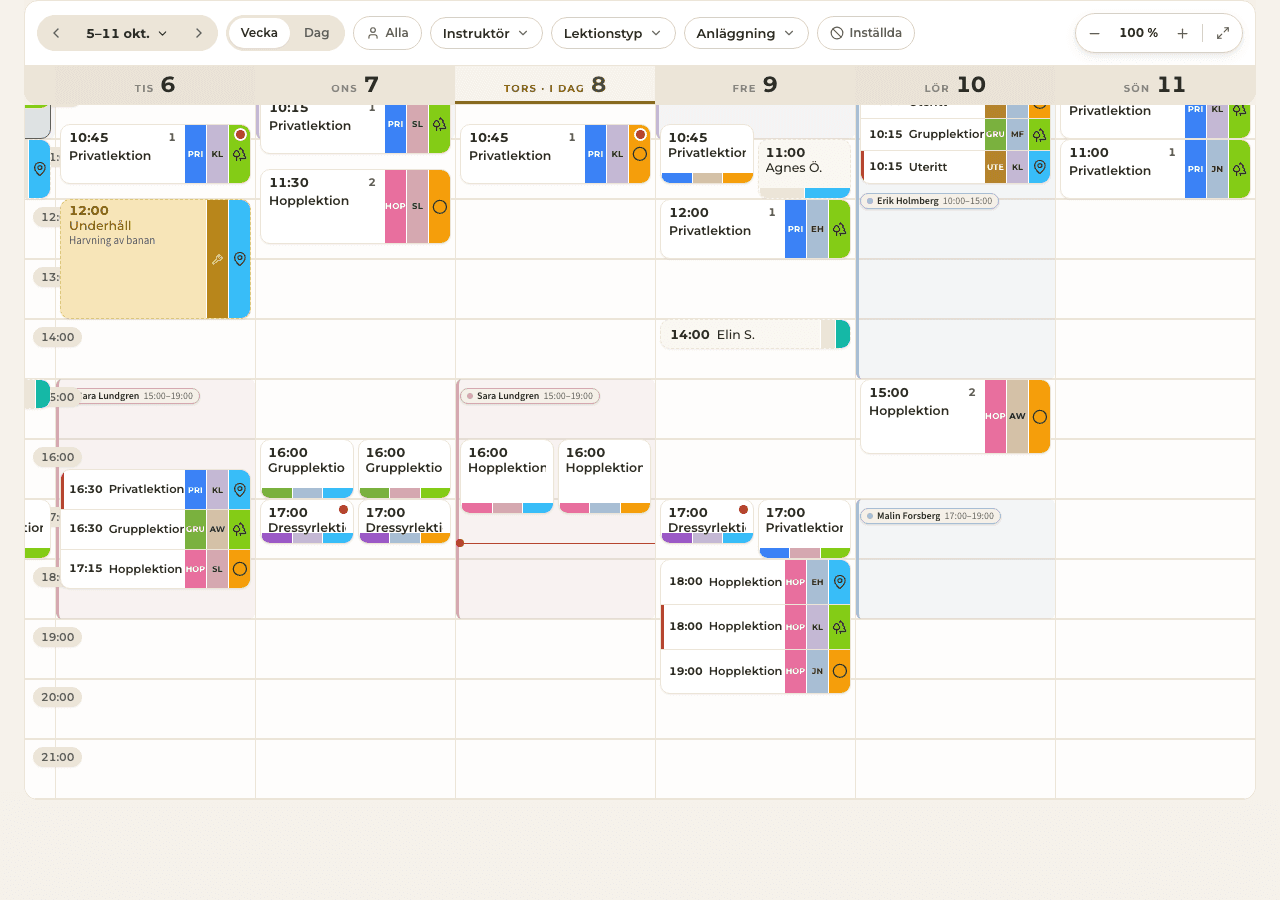Click the zoom in plus icon
Viewport: 1280px width, 900px height.
click(1182, 33)
